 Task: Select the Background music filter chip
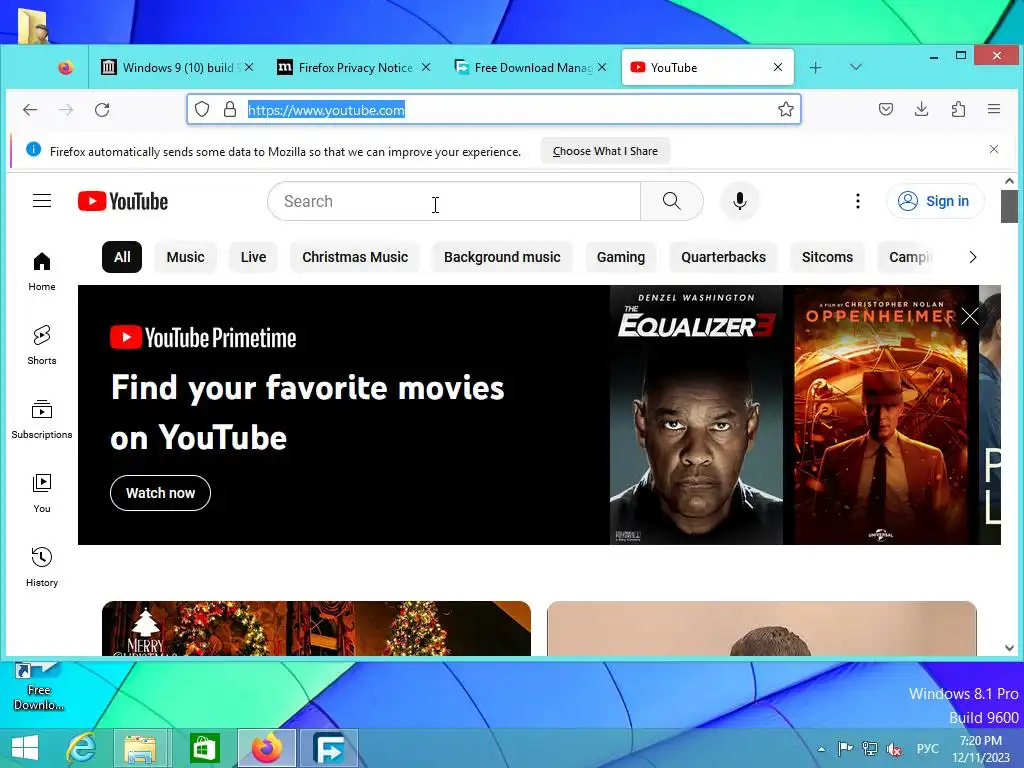point(502,257)
